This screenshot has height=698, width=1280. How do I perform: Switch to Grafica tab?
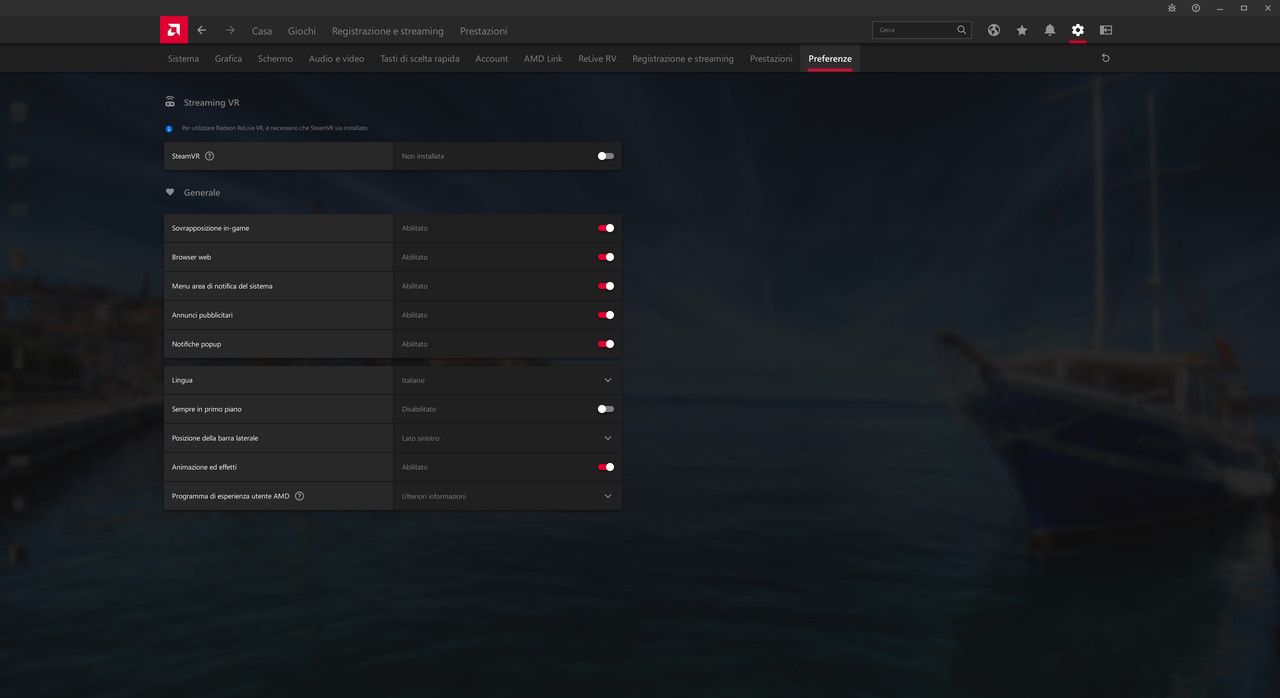pyautogui.click(x=228, y=59)
